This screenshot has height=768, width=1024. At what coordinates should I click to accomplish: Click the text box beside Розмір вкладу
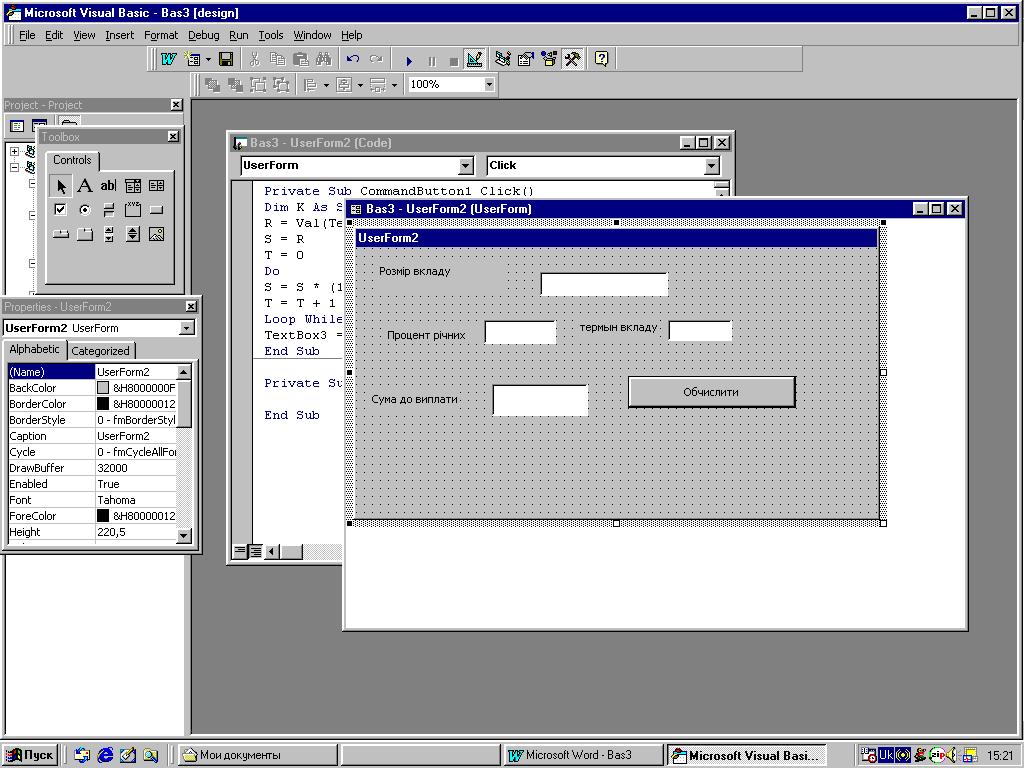(604, 285)
